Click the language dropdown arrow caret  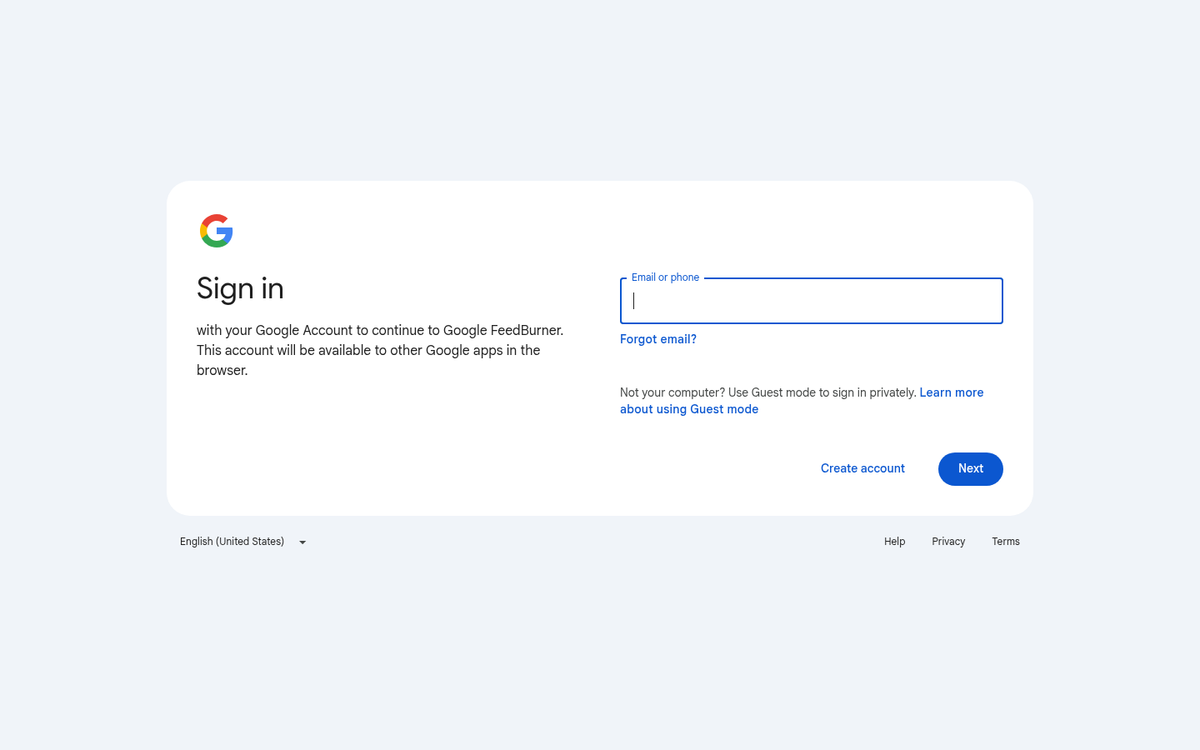tap(302, 542)
